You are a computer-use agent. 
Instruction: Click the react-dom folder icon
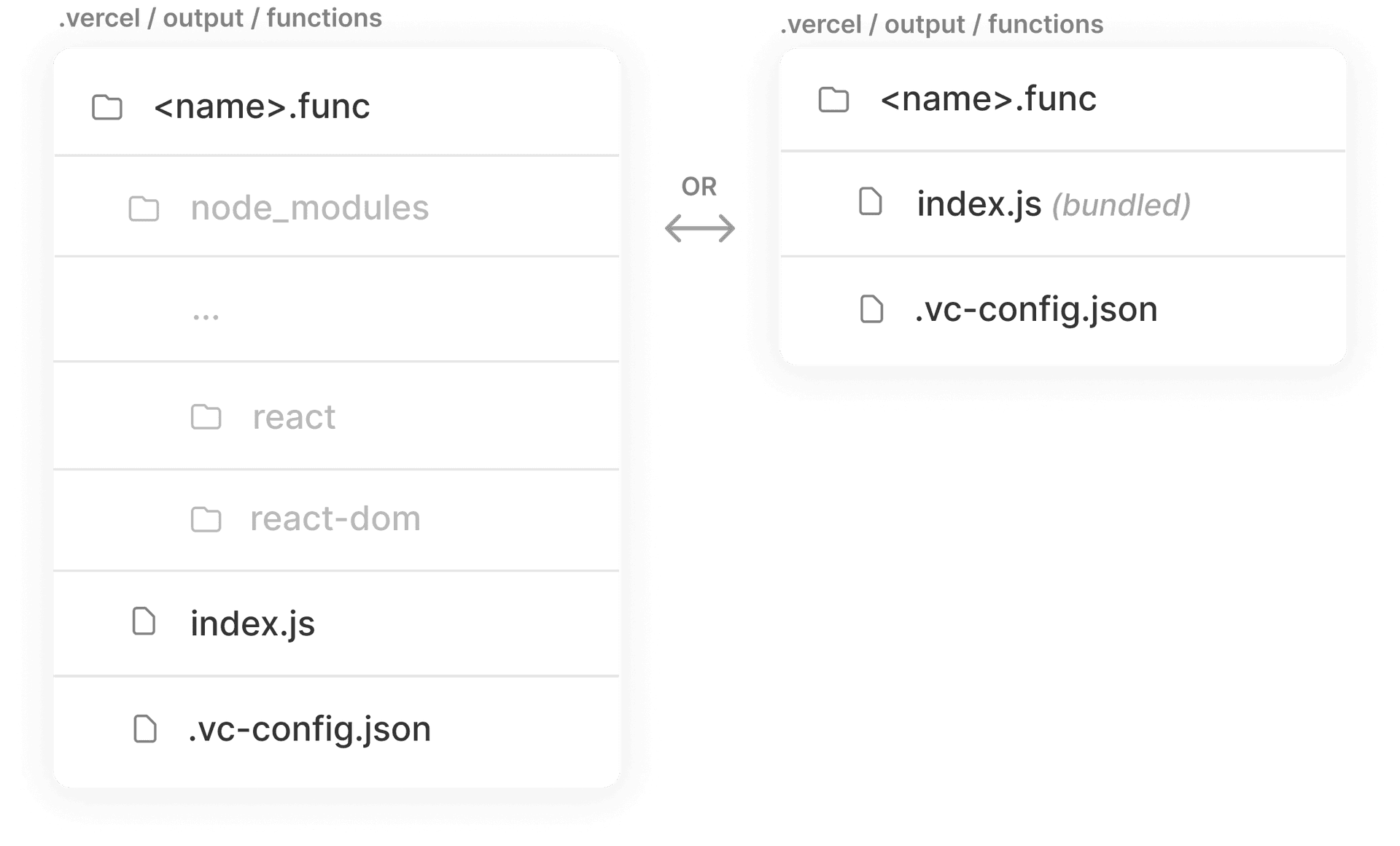tap(206, 519)
